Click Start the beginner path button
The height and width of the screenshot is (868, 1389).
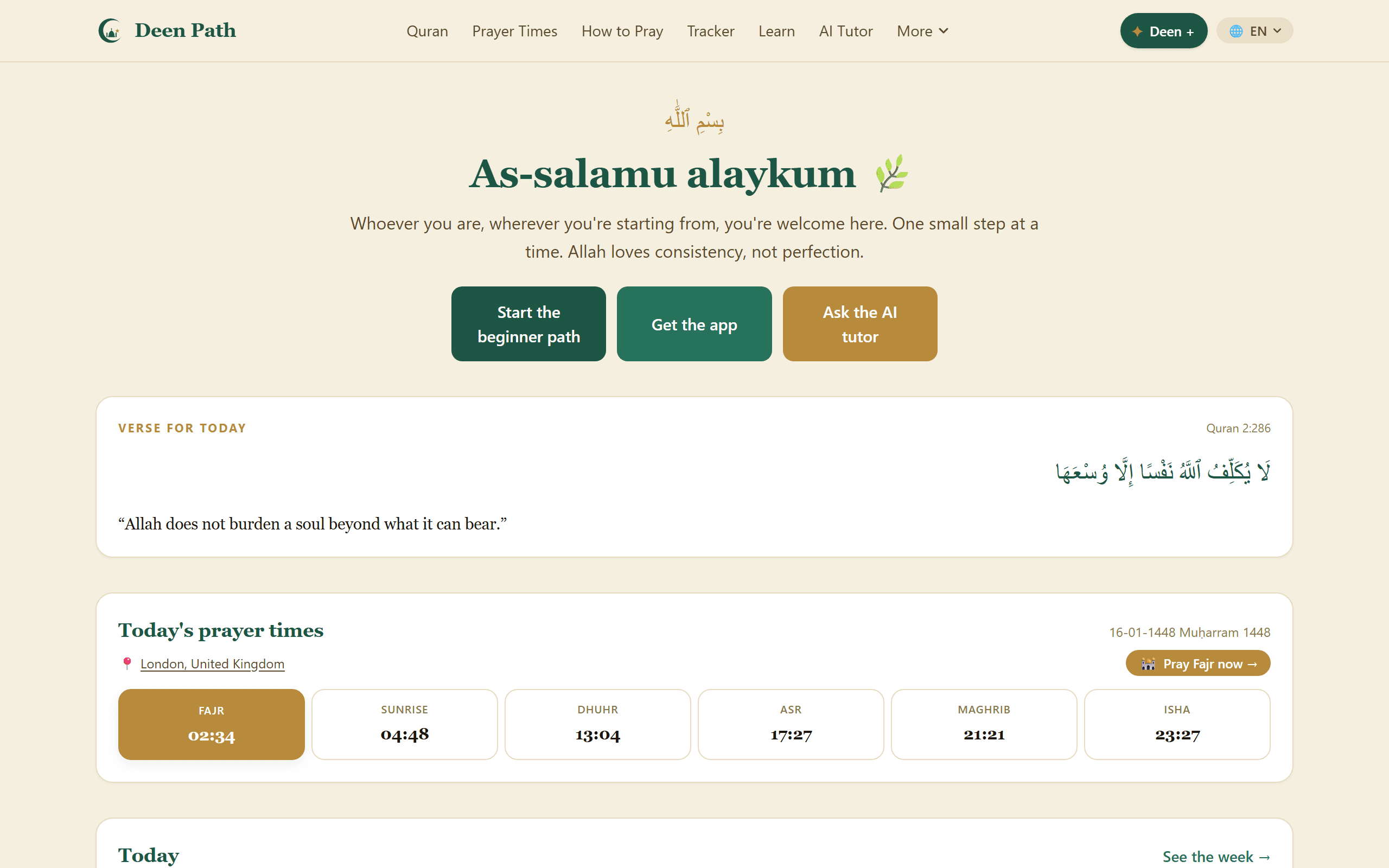528,324
